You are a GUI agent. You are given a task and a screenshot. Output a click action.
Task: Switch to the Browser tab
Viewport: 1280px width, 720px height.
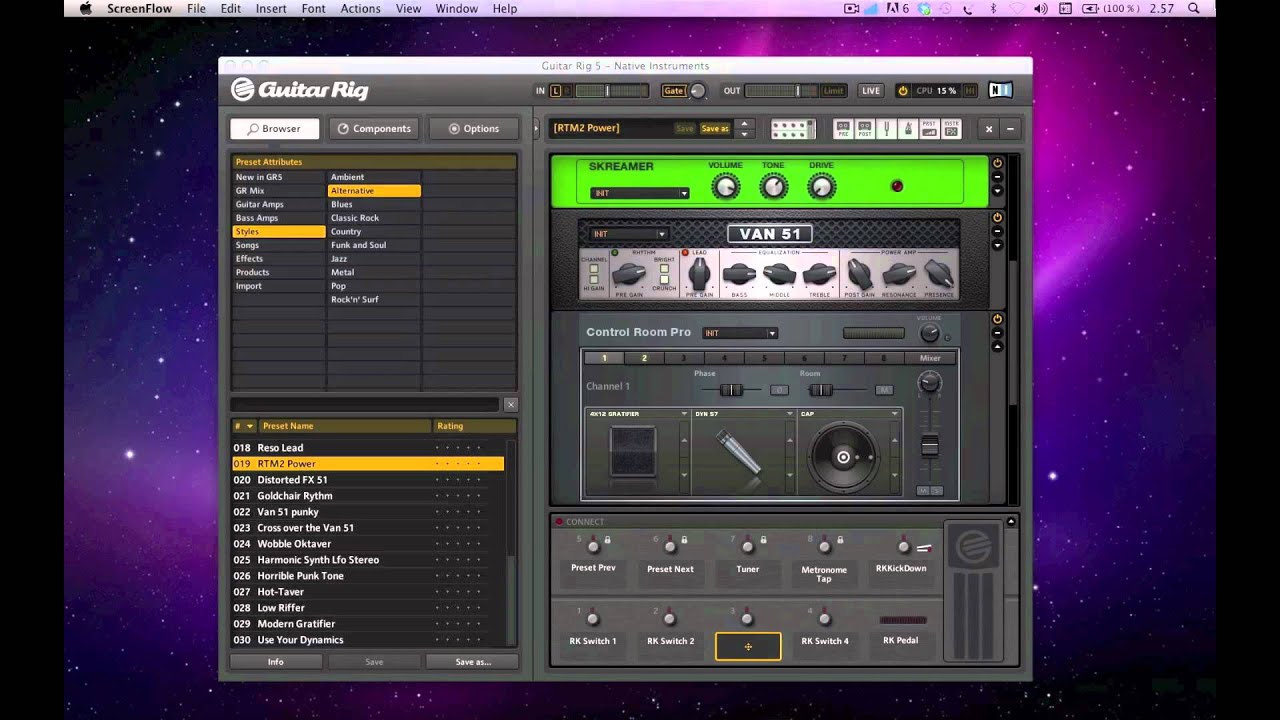coord(275,128)
